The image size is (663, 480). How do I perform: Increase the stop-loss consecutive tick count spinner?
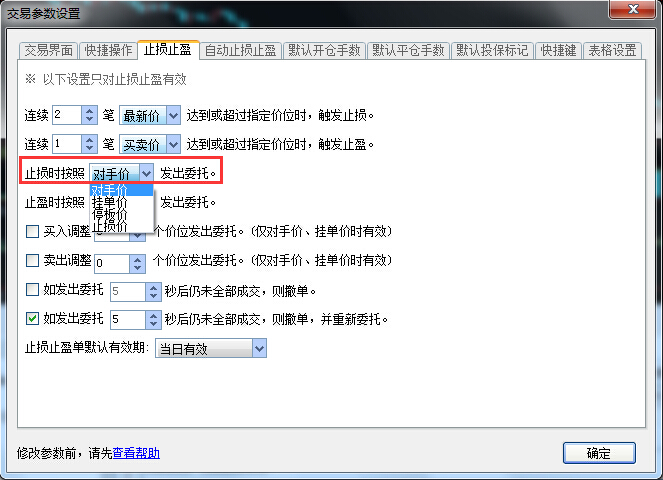click(x=89, y=111)
